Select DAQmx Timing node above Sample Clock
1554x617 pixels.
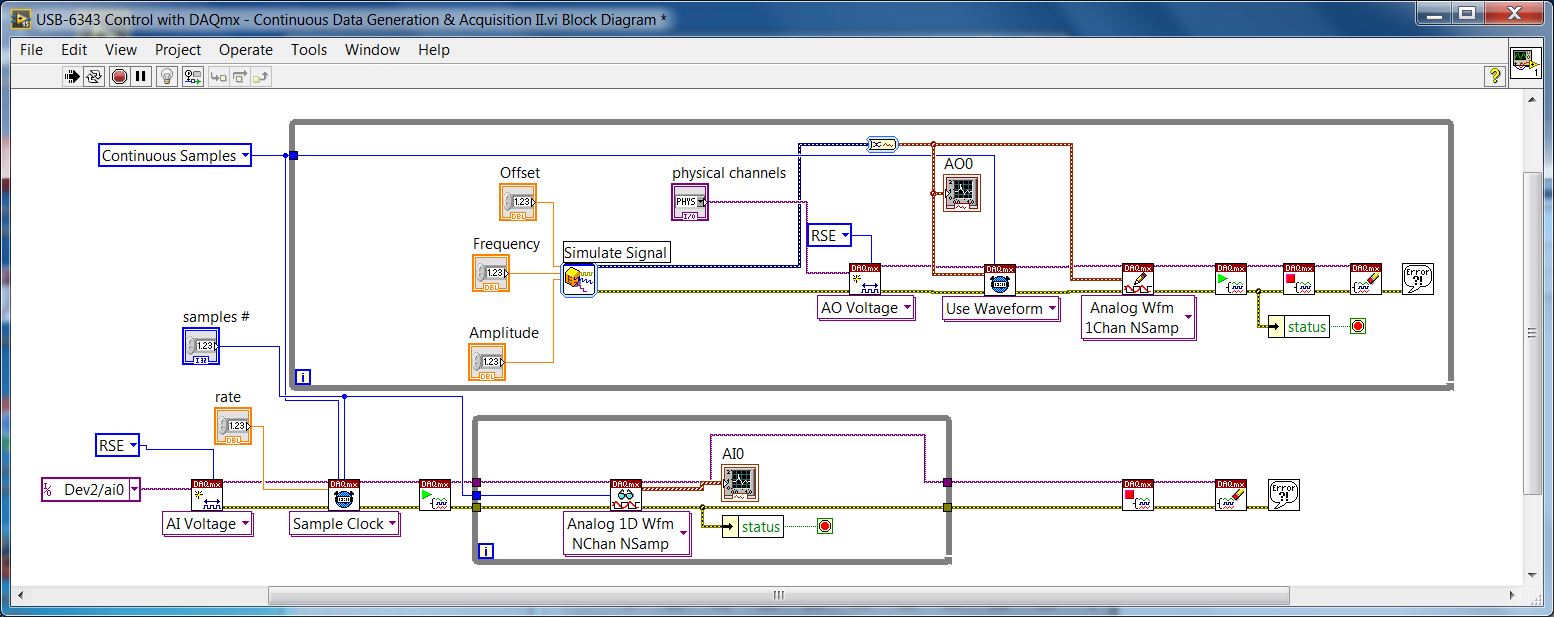[x=344, y=495]
